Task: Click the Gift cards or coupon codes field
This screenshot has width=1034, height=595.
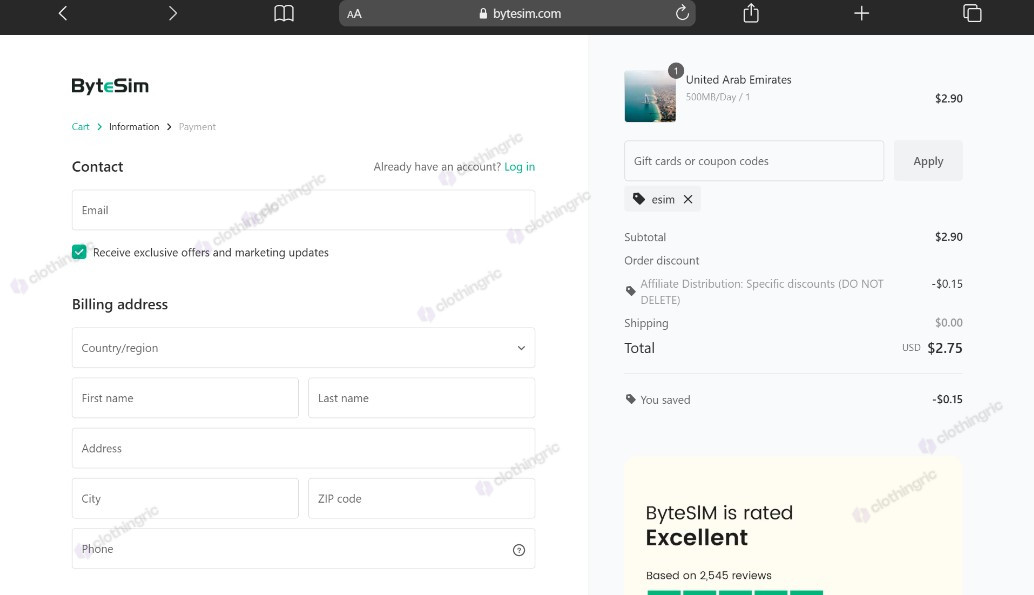Action: tap(754, 161)
